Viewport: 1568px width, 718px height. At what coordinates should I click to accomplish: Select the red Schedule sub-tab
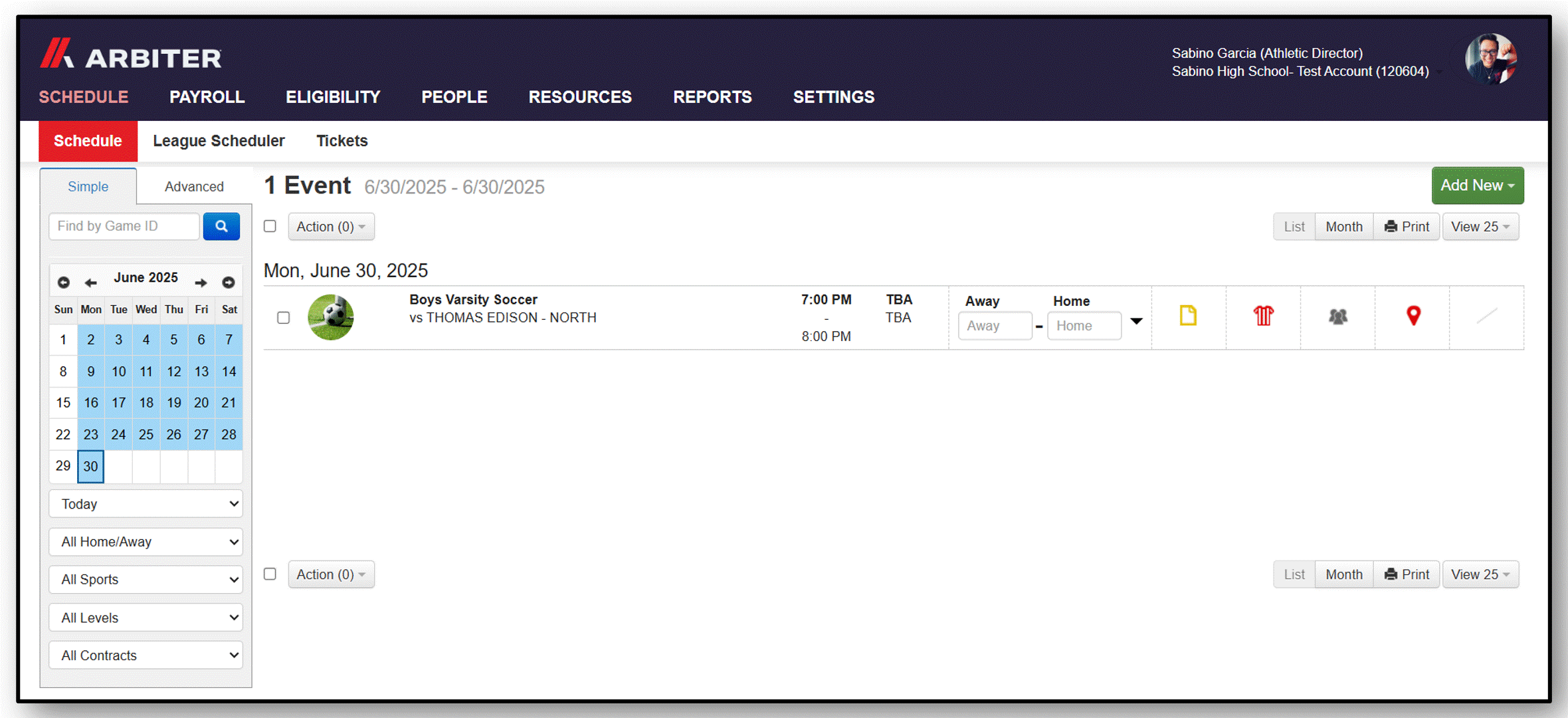coord(88,141)
